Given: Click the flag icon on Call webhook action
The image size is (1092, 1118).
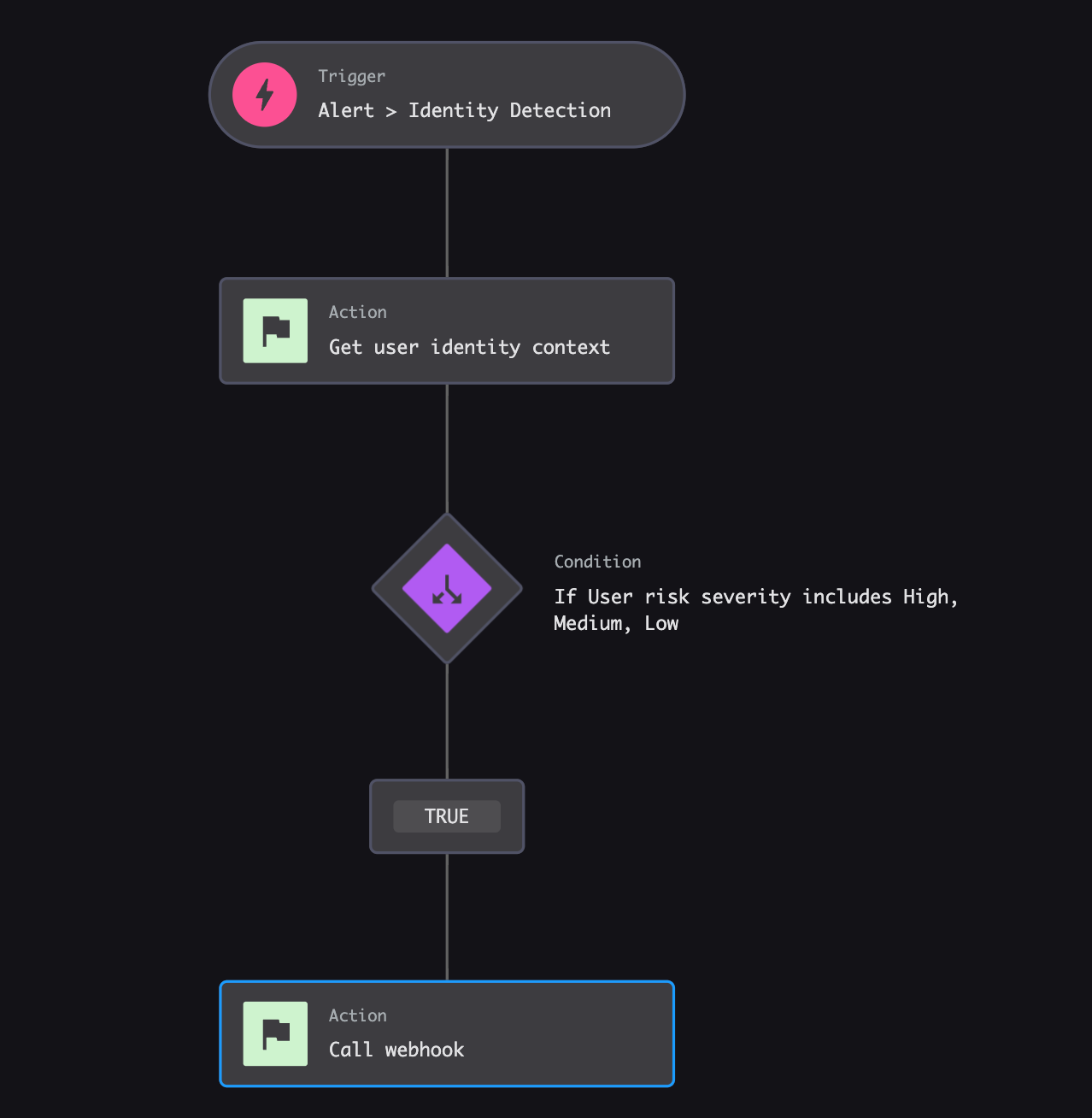Looking at the screenshot, I should tap(275, 1033).
